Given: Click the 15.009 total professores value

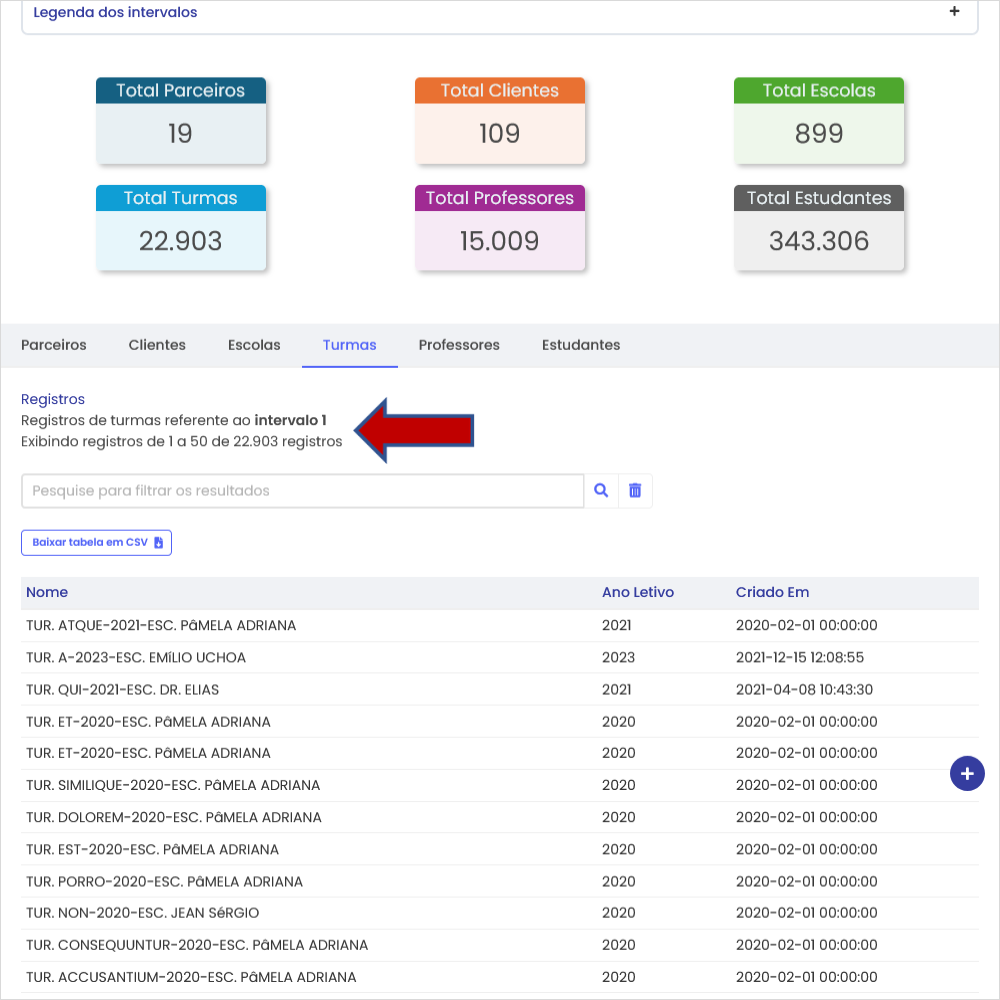Looking at the screenshot, I should 500,241.
